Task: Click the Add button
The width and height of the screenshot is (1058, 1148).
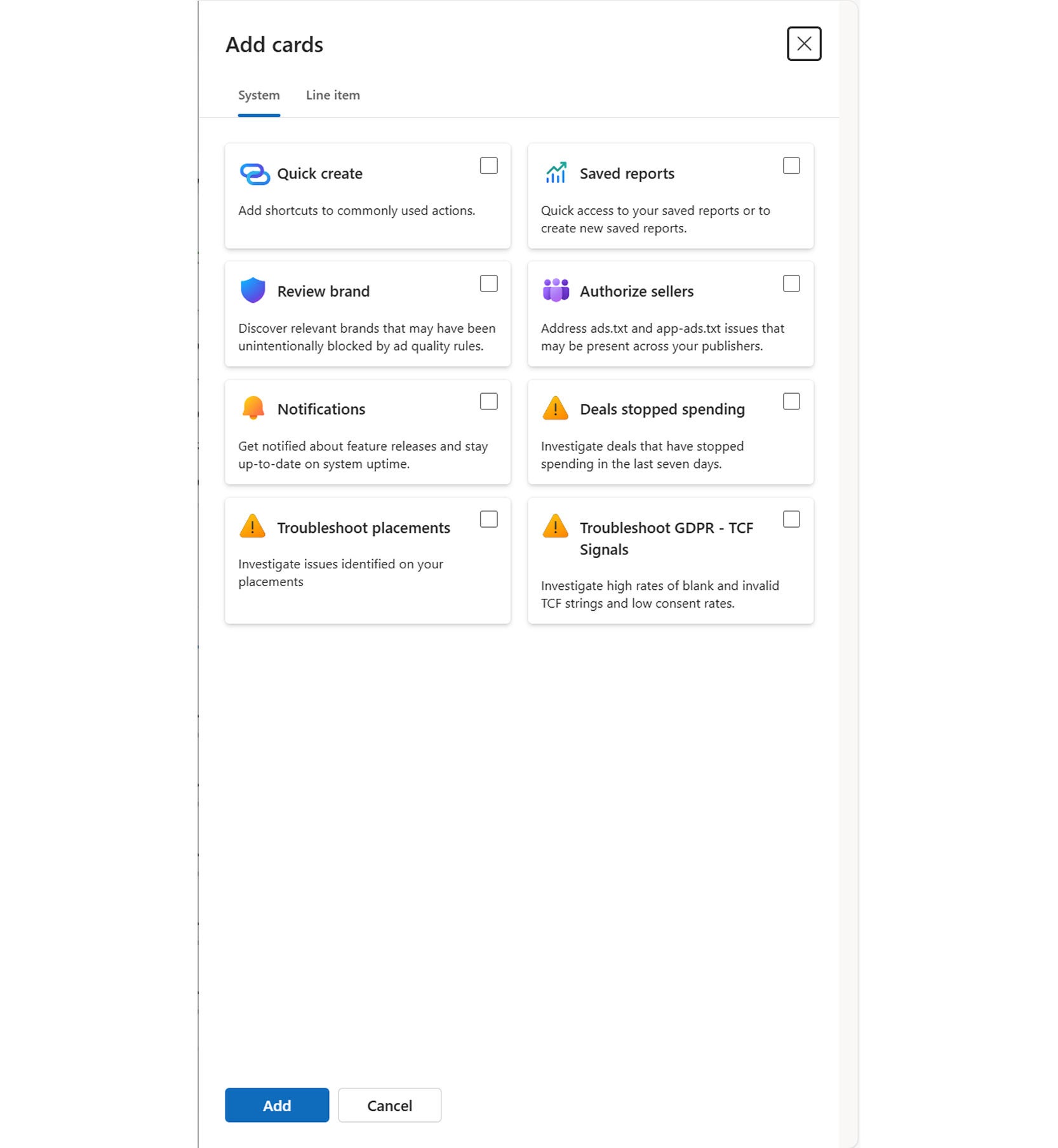Action: coord(276,1105)
